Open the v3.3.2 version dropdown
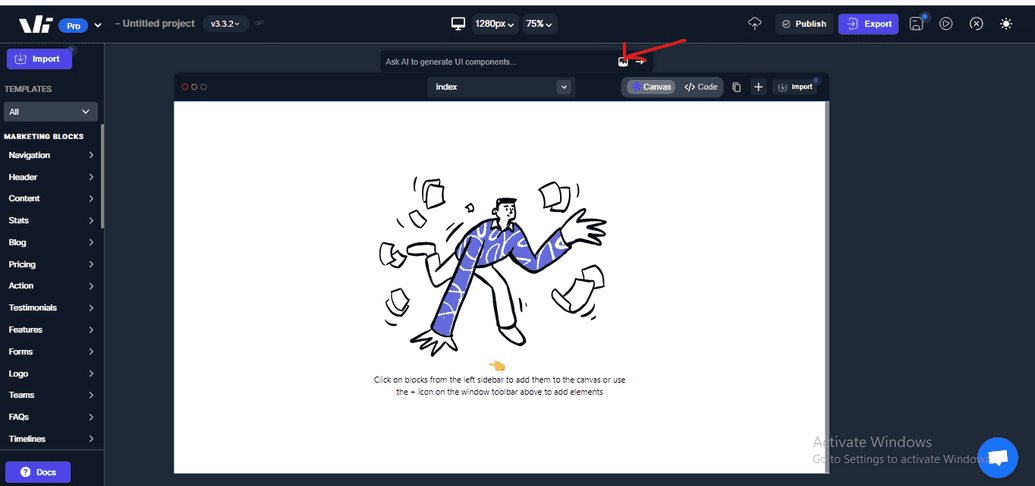 225,24
